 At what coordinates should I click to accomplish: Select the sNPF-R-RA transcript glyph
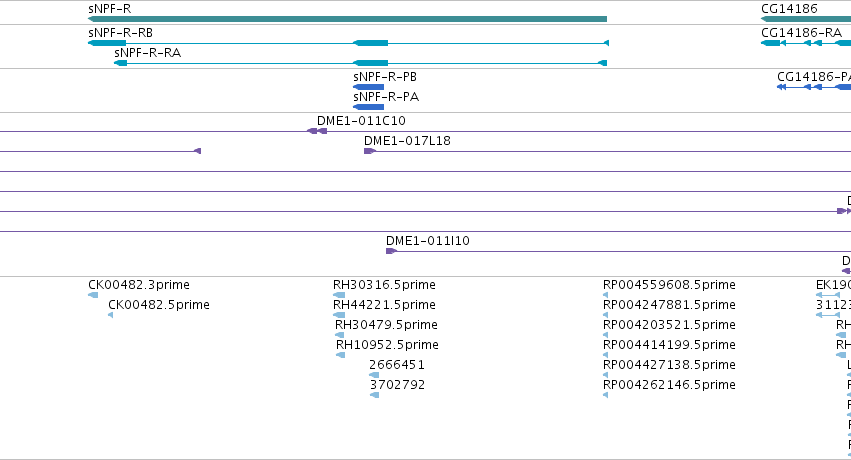[360, 63]
